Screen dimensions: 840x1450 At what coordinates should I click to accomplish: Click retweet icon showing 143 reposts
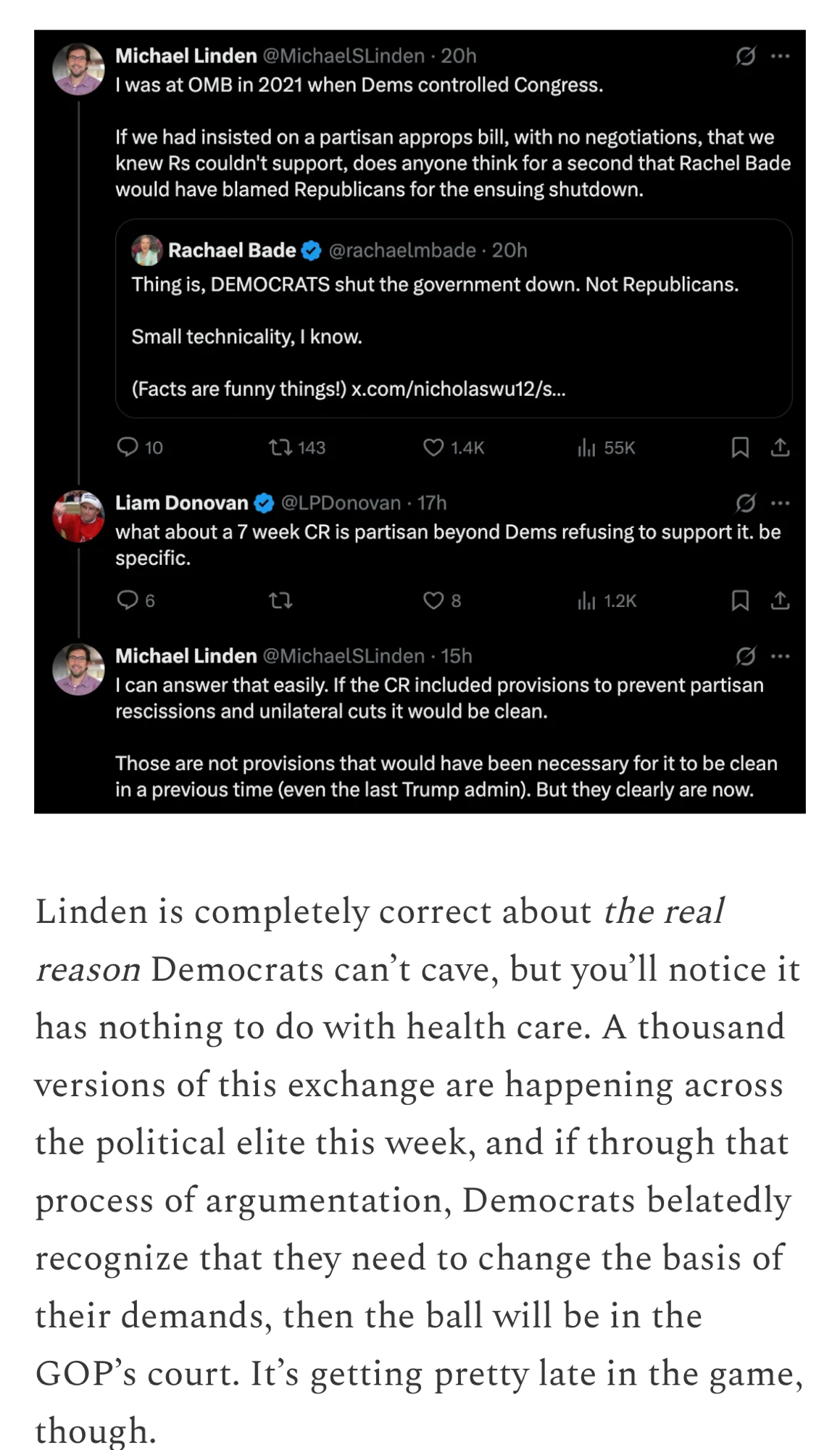point(280,447)
